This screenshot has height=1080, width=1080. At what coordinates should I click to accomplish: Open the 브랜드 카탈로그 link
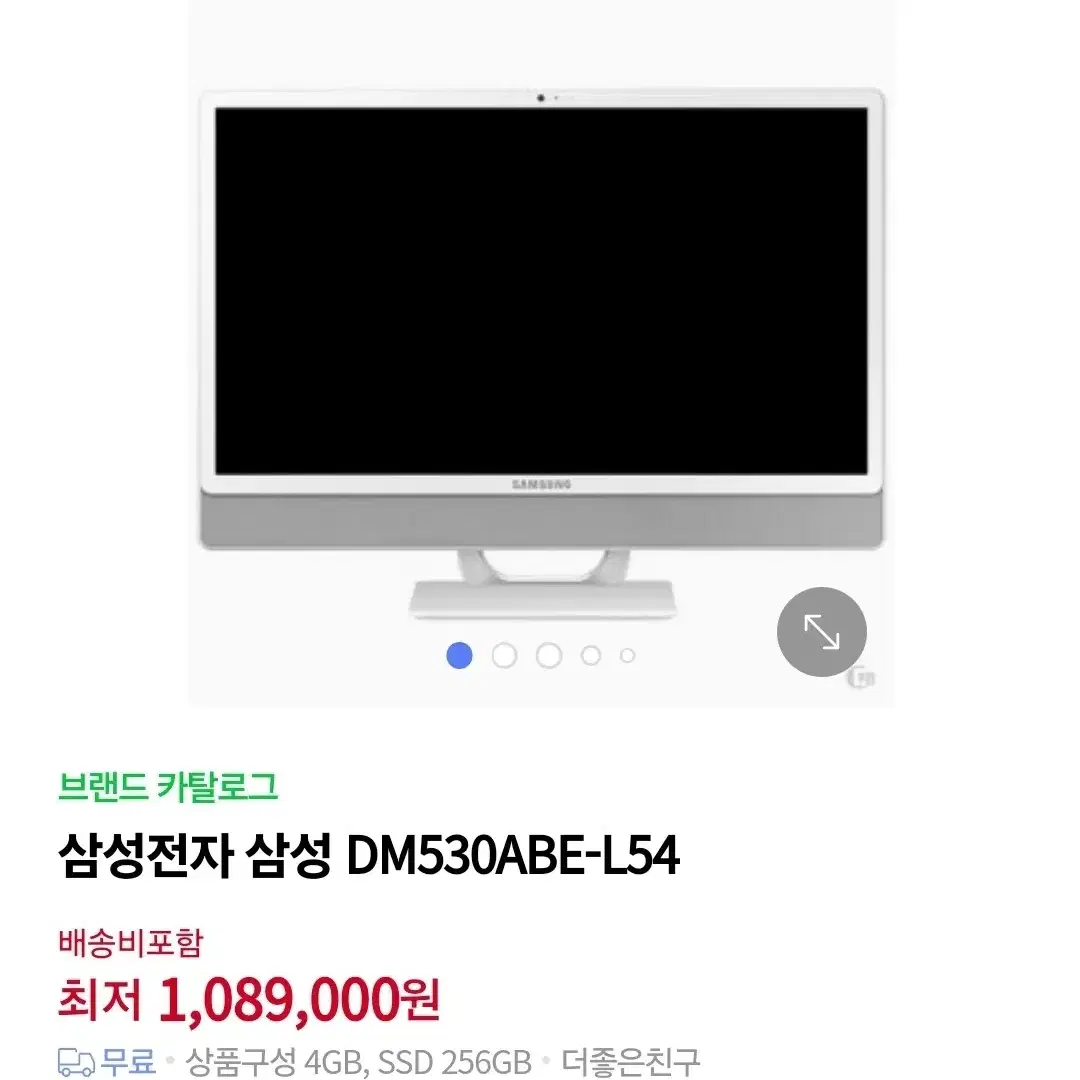167,787
